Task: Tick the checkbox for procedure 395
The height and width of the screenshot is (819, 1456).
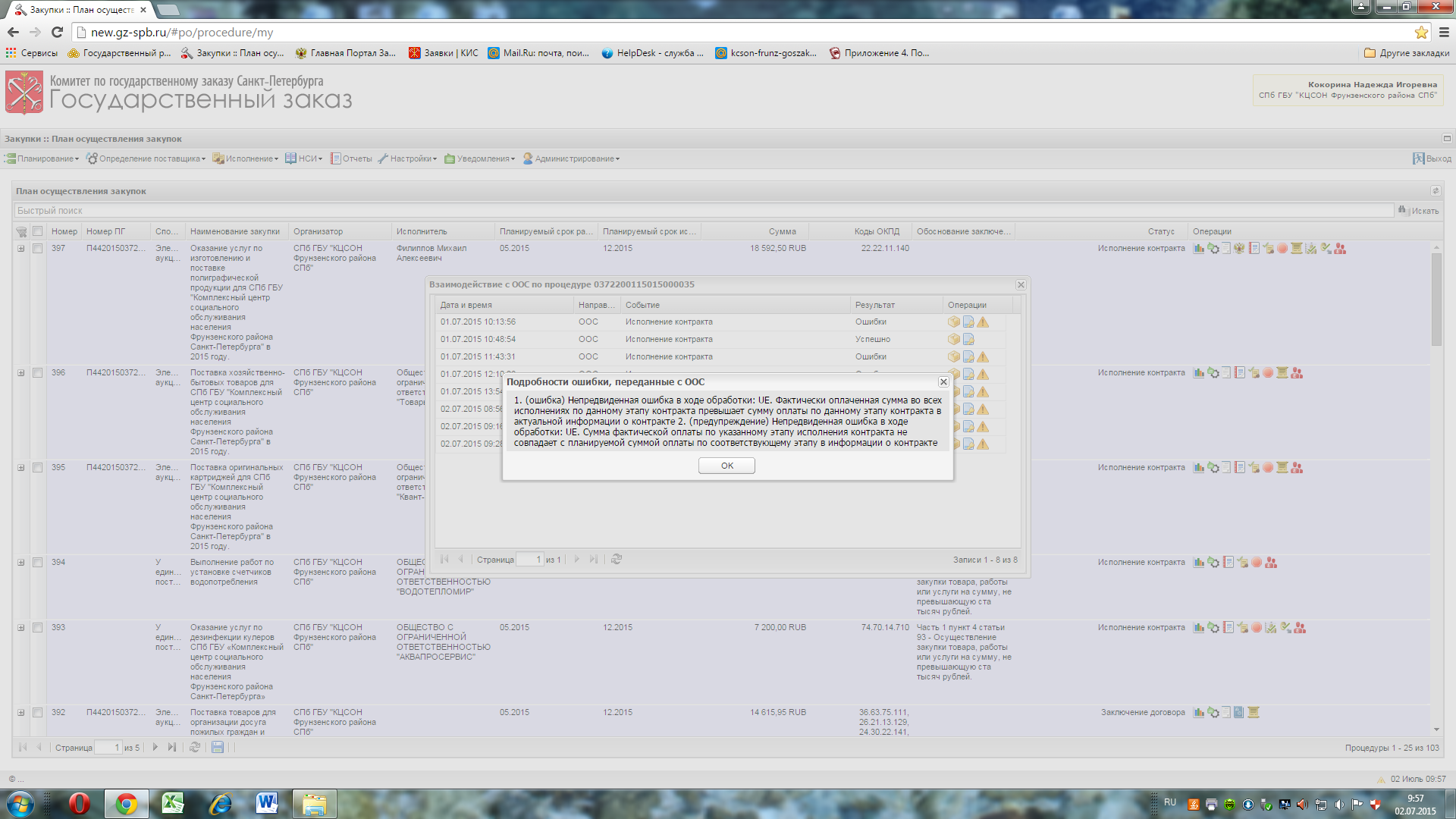Action: (37, 468)
